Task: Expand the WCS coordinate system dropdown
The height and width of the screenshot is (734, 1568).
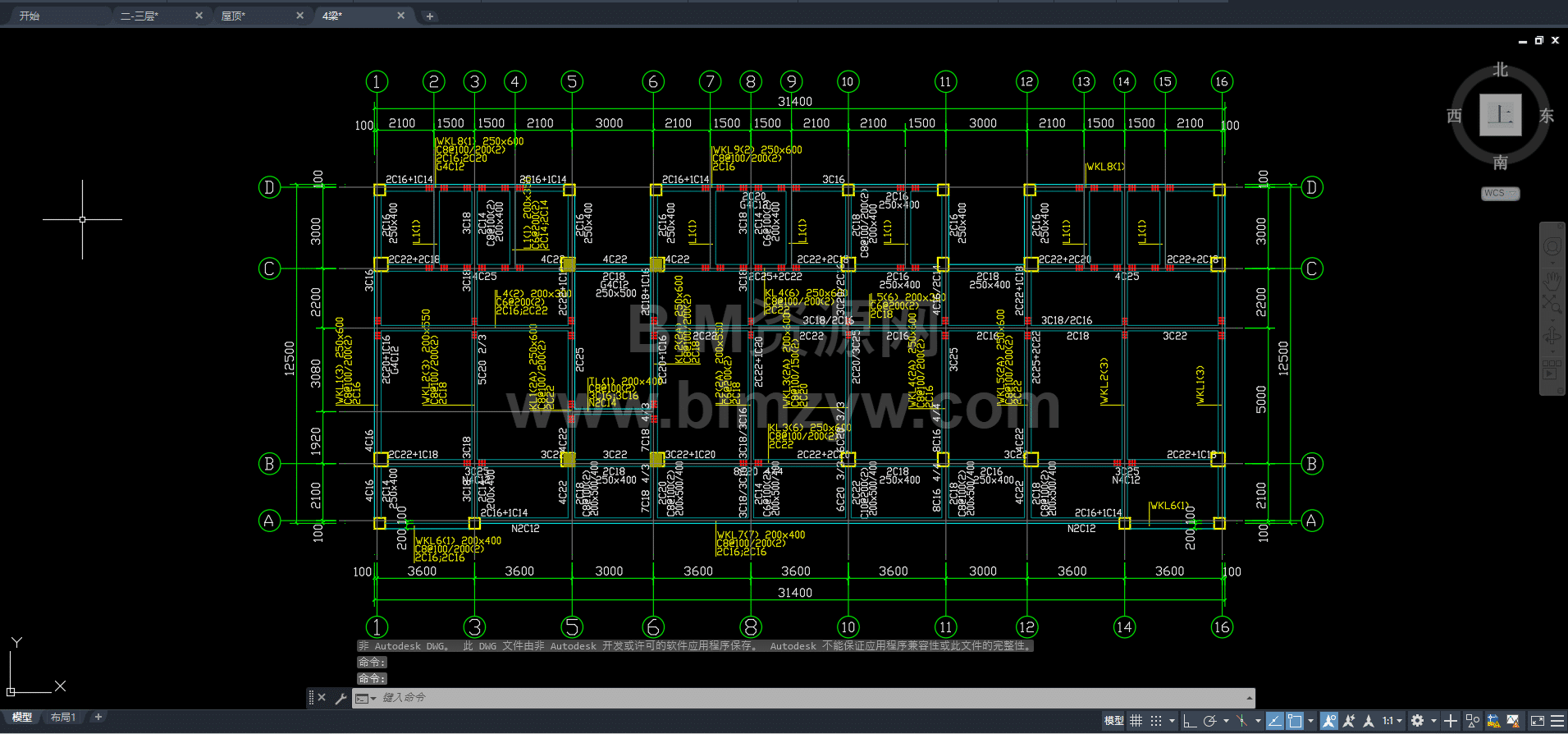Action: click(1500, 194)
